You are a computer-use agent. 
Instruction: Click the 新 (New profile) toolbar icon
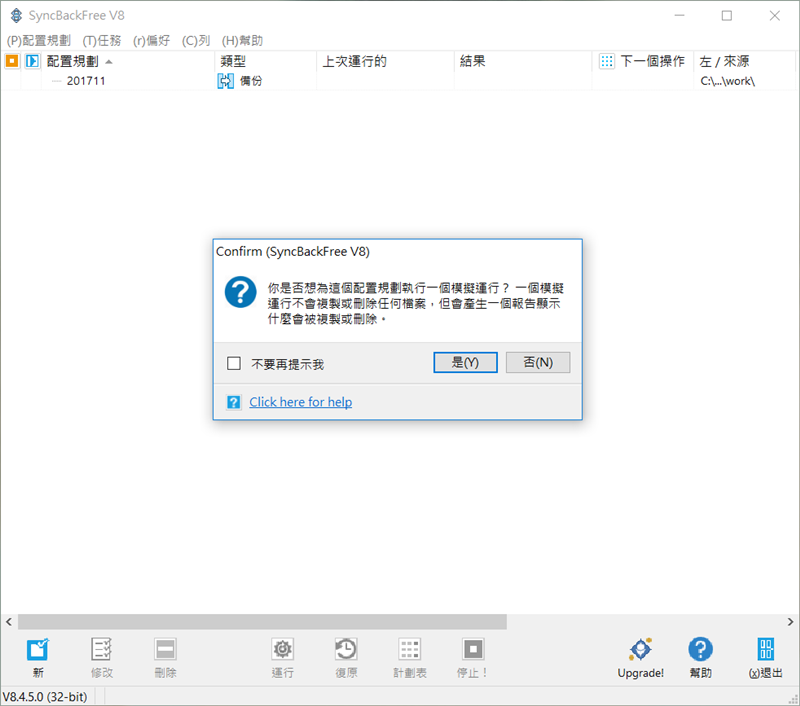click(x=38, y=649)
